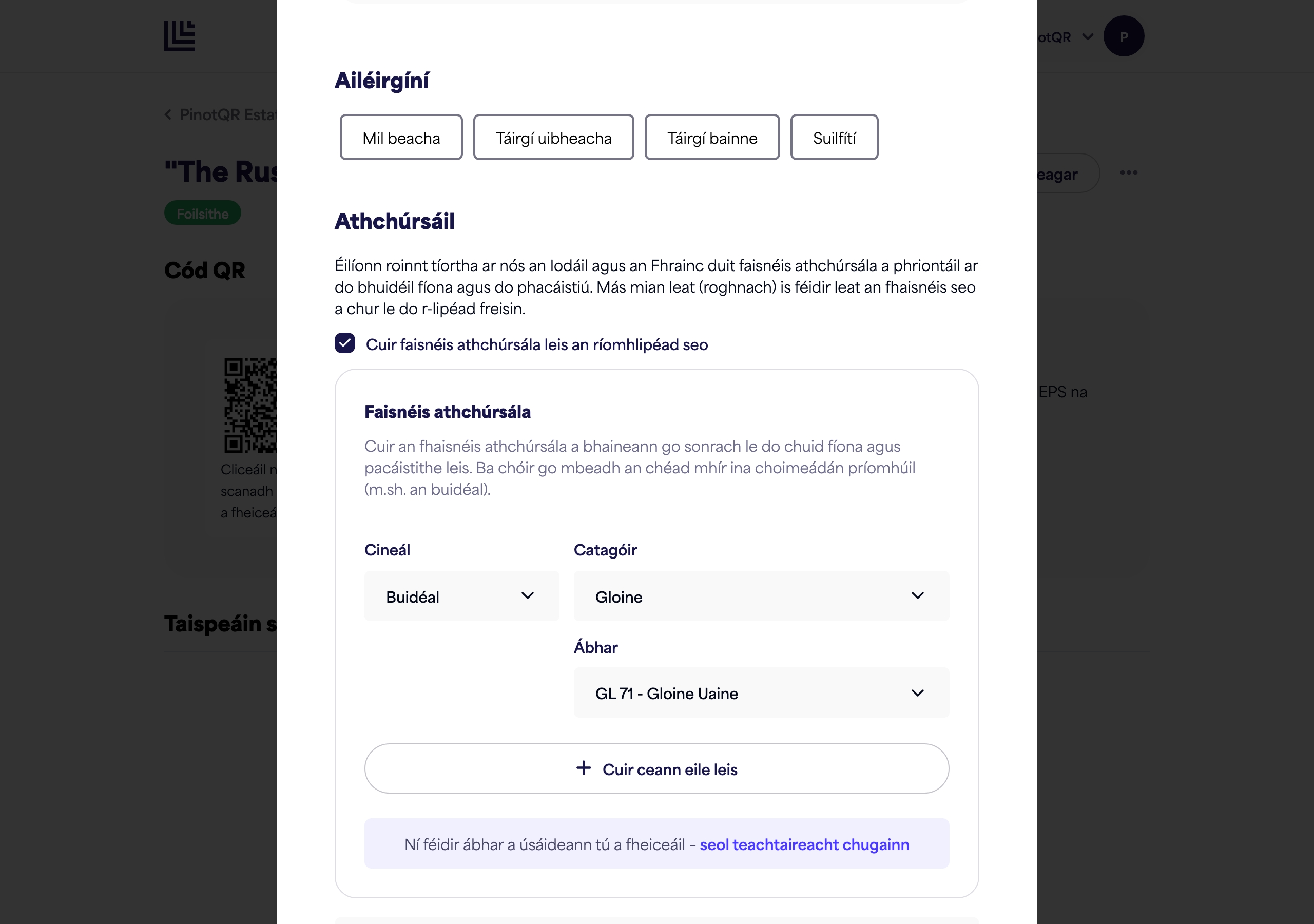
Task: Select the Suilfítí allergen chip
Action: tap(834, 138)
